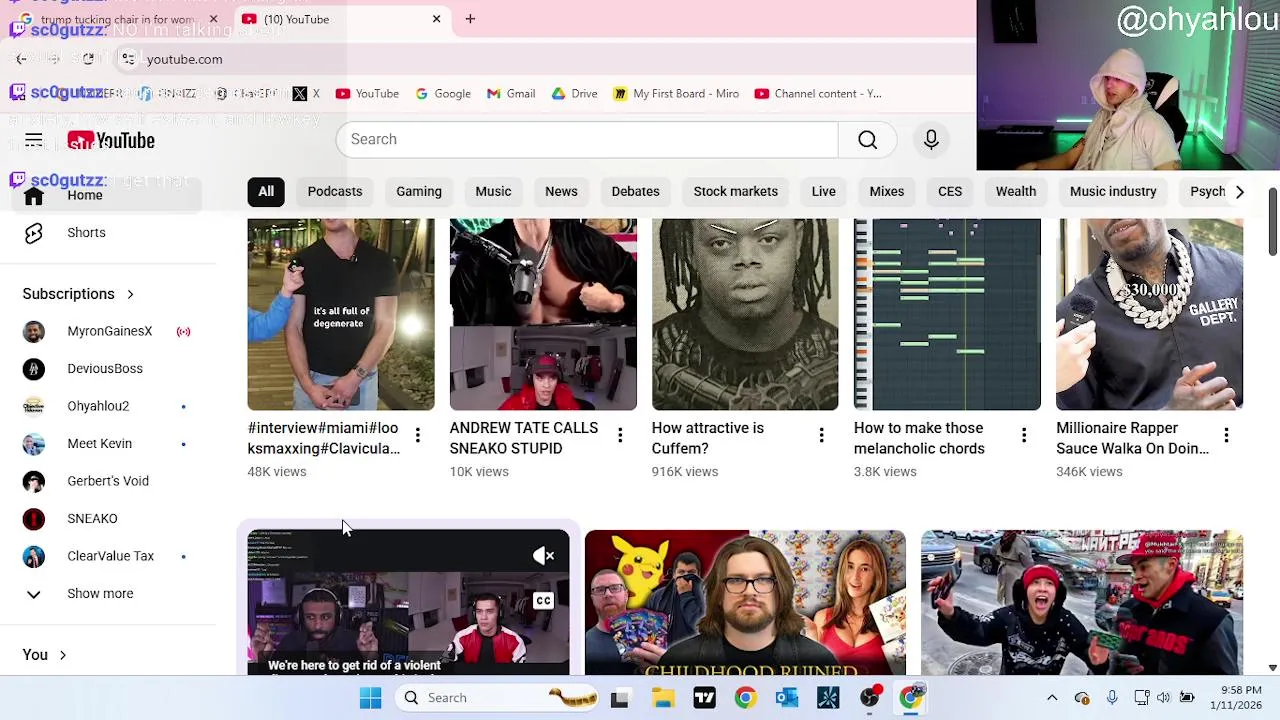1280x720 pixels.
Task: Select the Music industry chip
Action: 1113,192
